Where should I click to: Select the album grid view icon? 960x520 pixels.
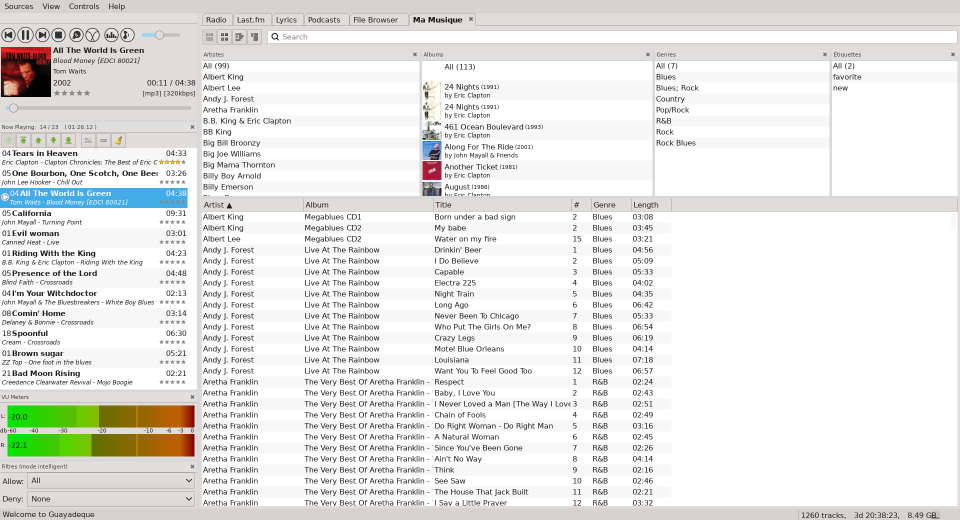point(225,37)
